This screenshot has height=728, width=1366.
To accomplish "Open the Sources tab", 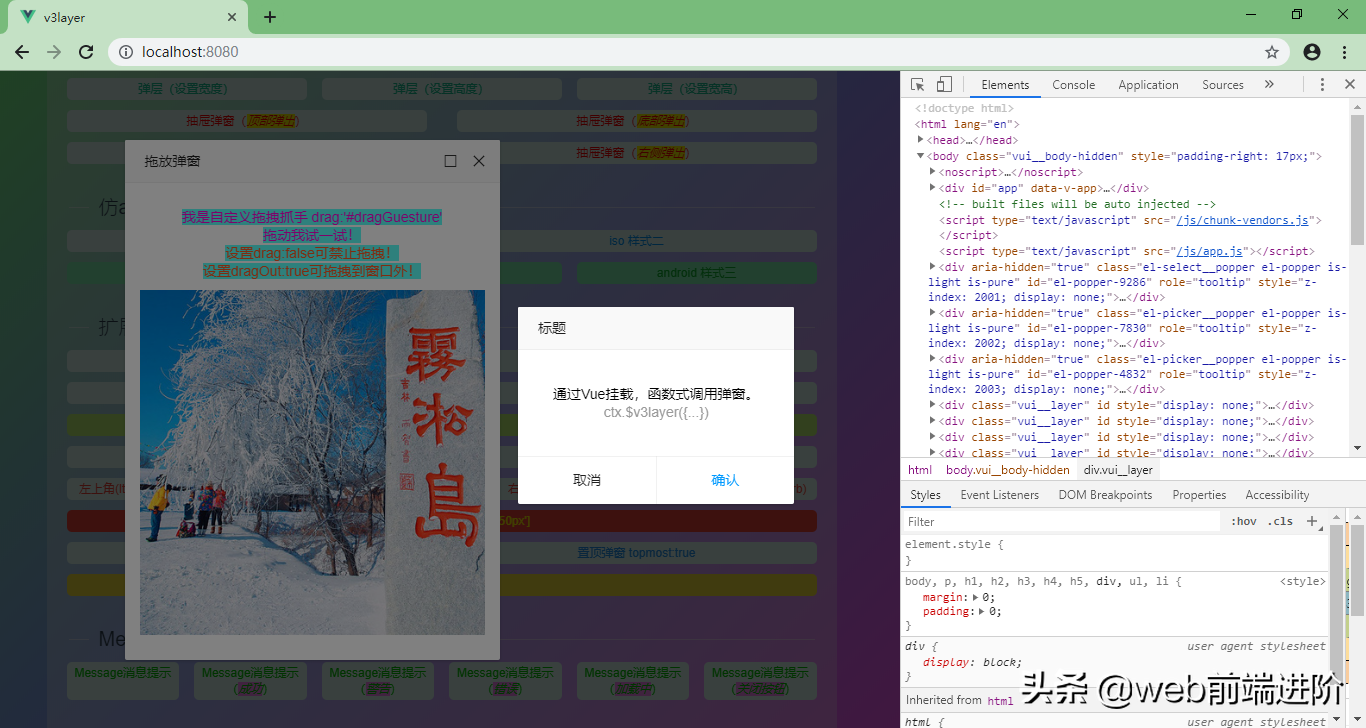I will click(x=1223, y=85).
